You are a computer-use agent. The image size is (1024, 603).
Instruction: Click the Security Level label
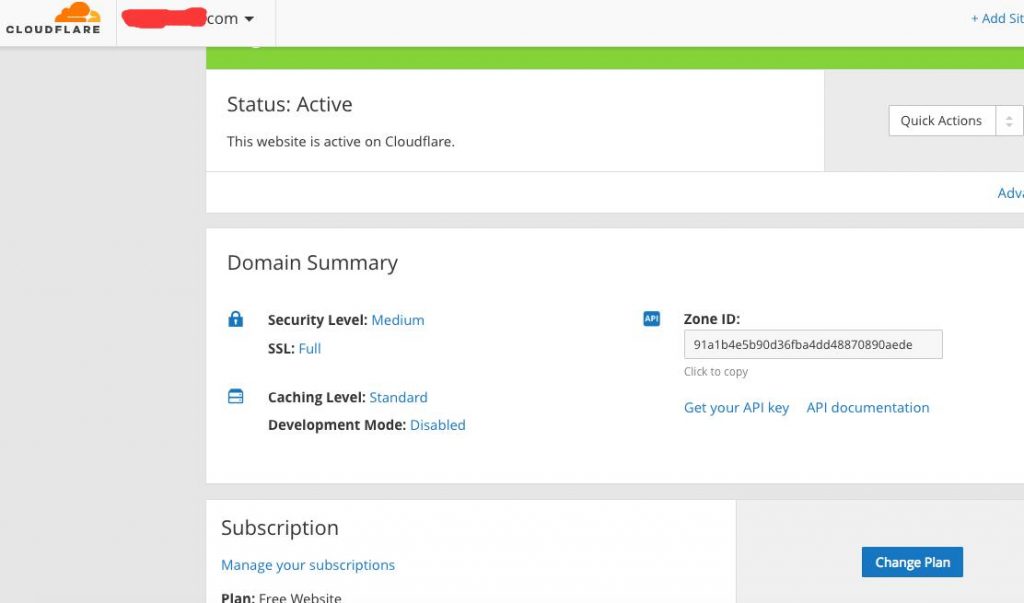coord(317,320)
